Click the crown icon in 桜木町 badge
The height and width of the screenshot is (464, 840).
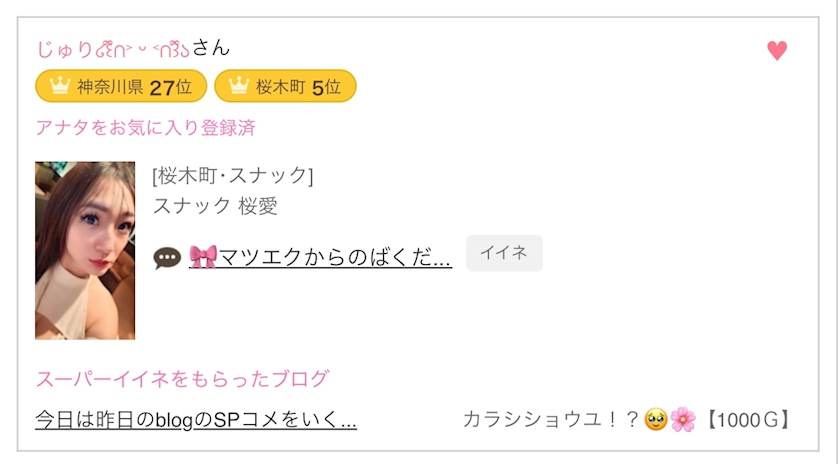click(237, 86)
